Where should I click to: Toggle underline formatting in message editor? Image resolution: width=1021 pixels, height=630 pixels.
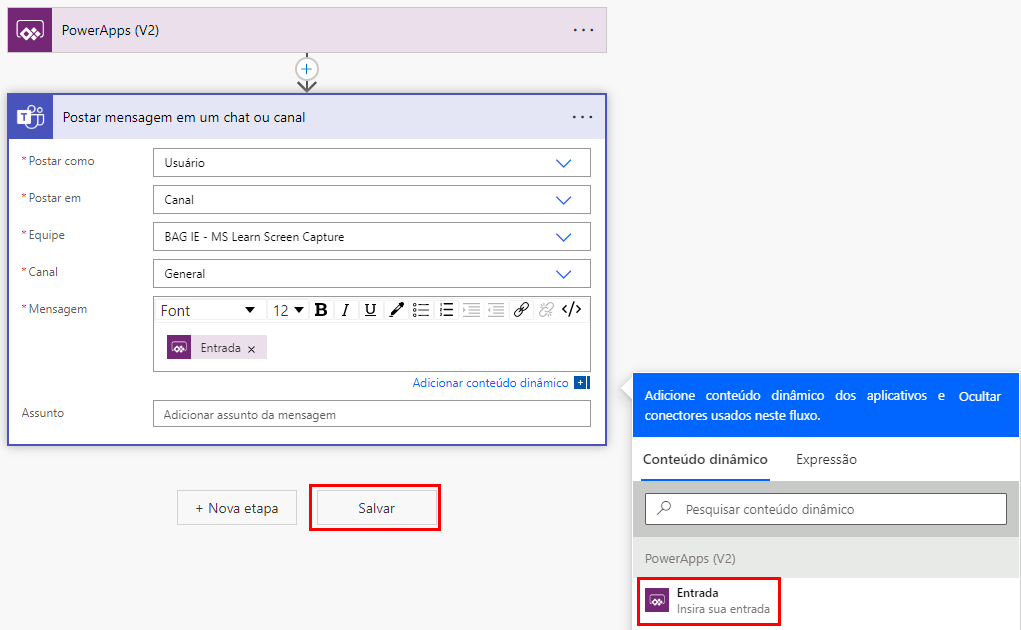pyautogui.click(x=370, y=310)
